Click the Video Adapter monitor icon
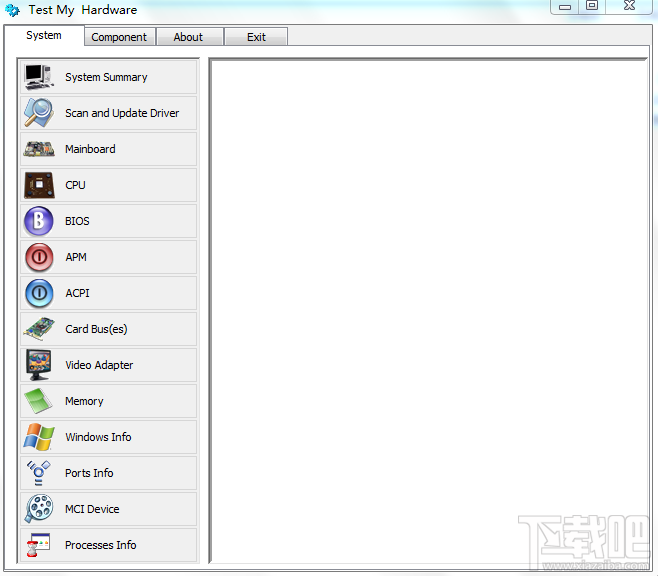The width and height of the screenshot is (658, 576). coord(39,365)
